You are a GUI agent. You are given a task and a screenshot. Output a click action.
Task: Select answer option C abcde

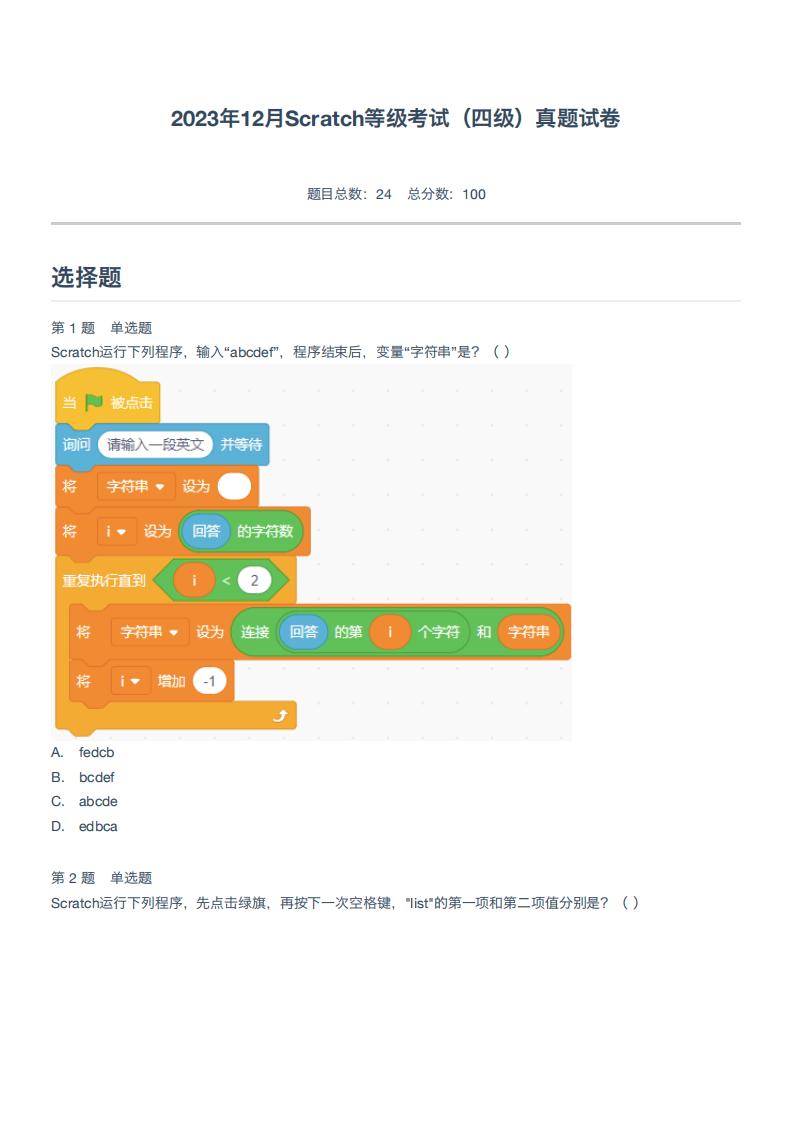(84, 802)
